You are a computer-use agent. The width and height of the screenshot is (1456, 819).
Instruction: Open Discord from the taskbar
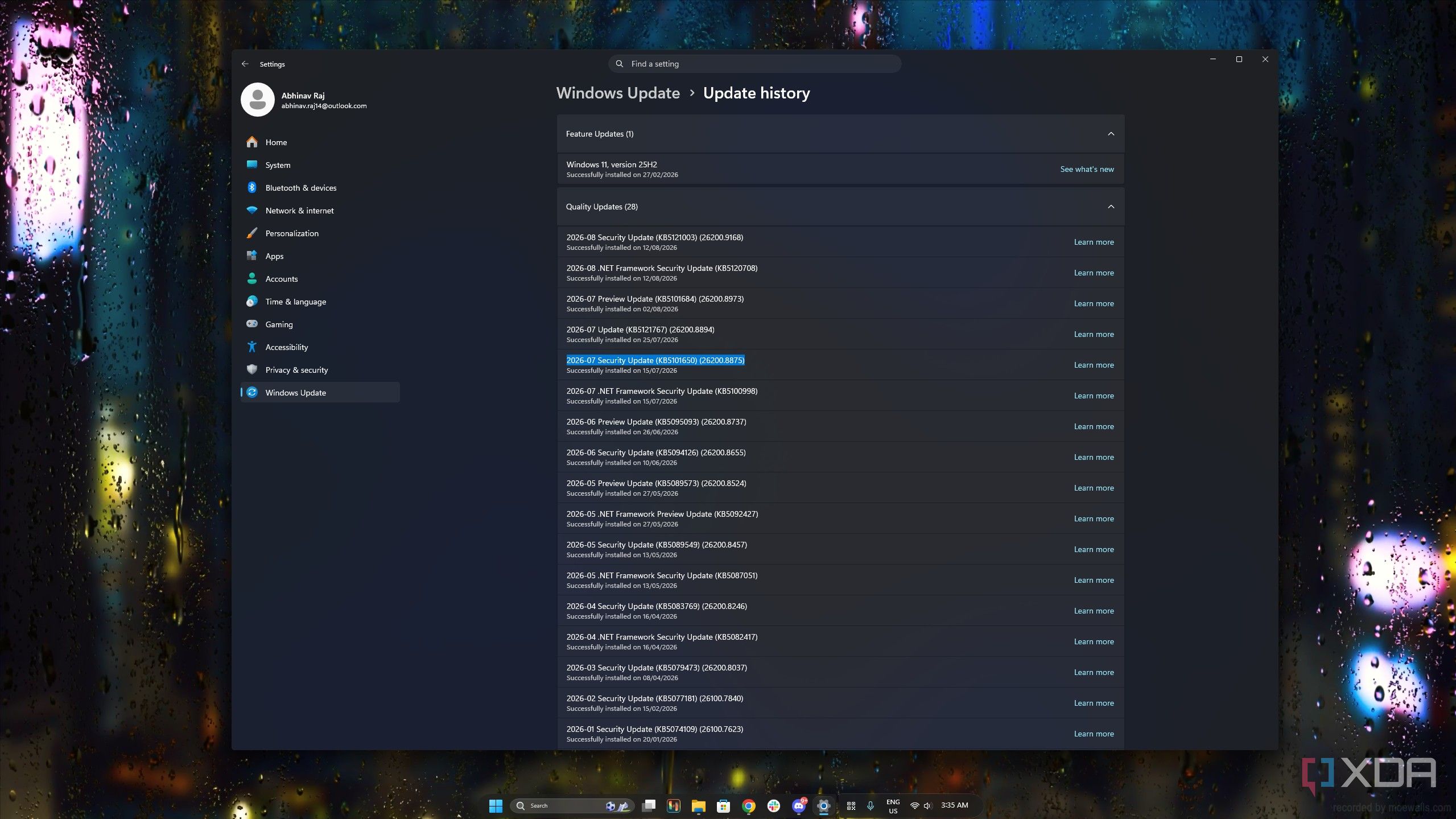coord(799,805)
